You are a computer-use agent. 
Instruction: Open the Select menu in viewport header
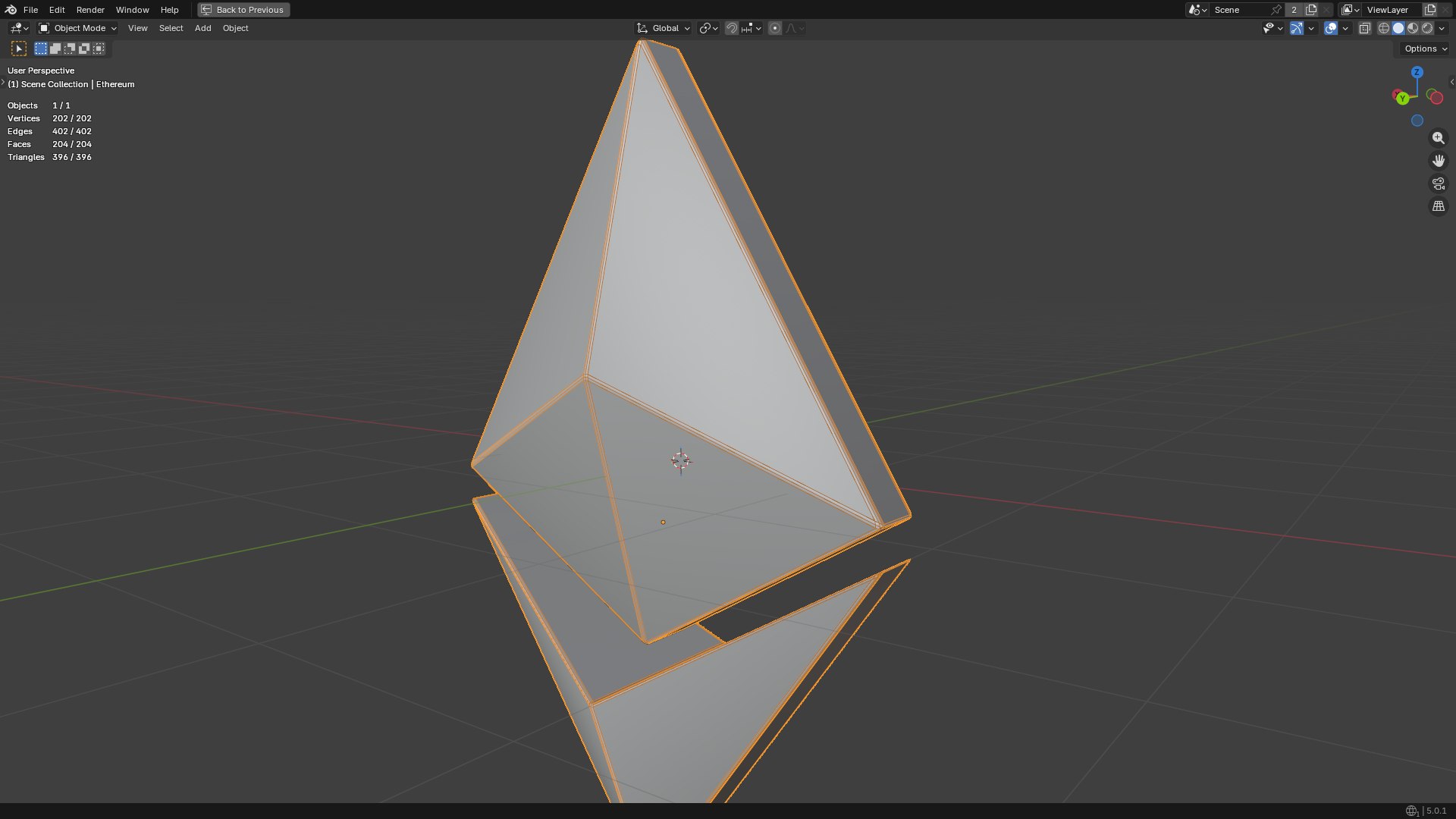(171, 28)
